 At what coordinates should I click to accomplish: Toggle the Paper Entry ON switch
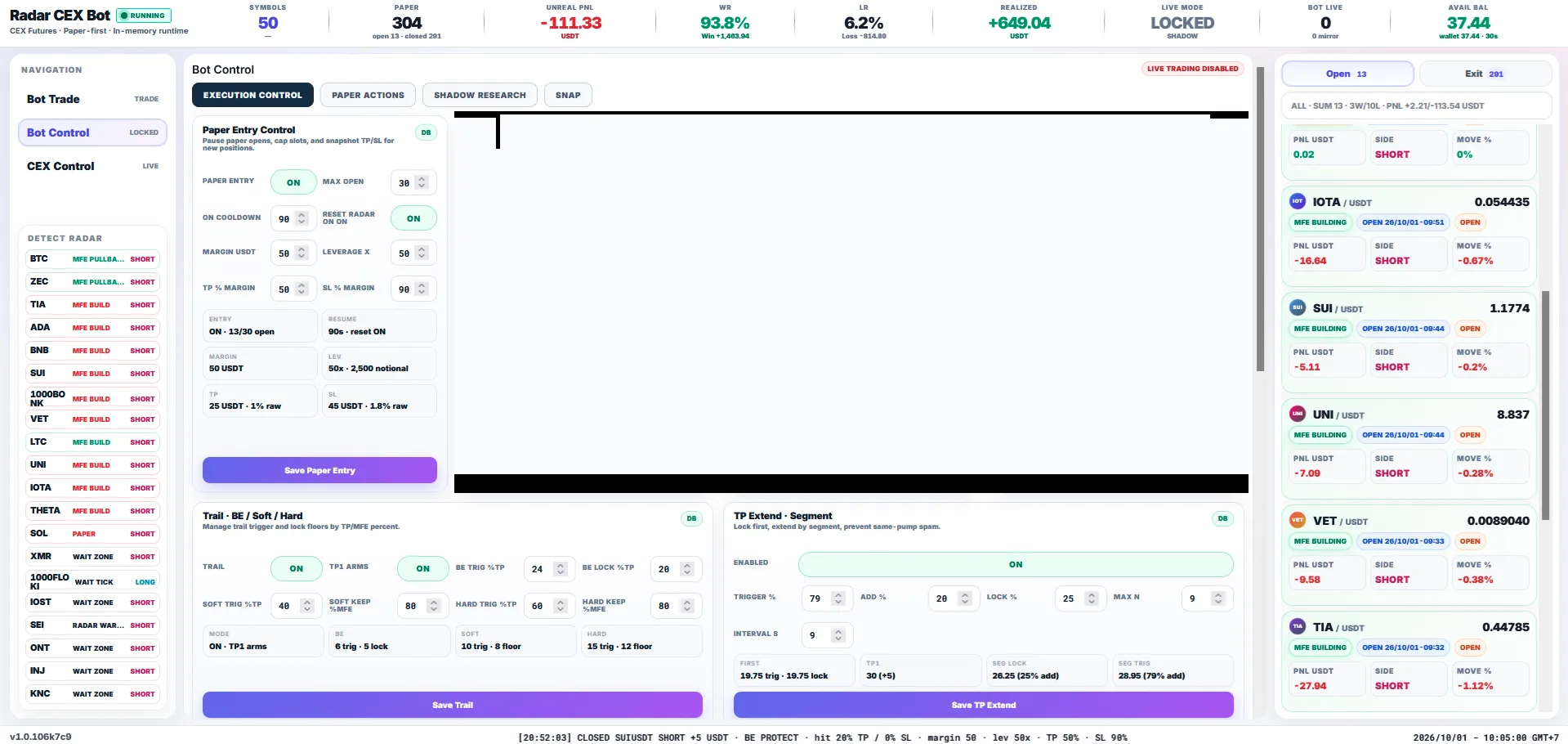[293, 182]
